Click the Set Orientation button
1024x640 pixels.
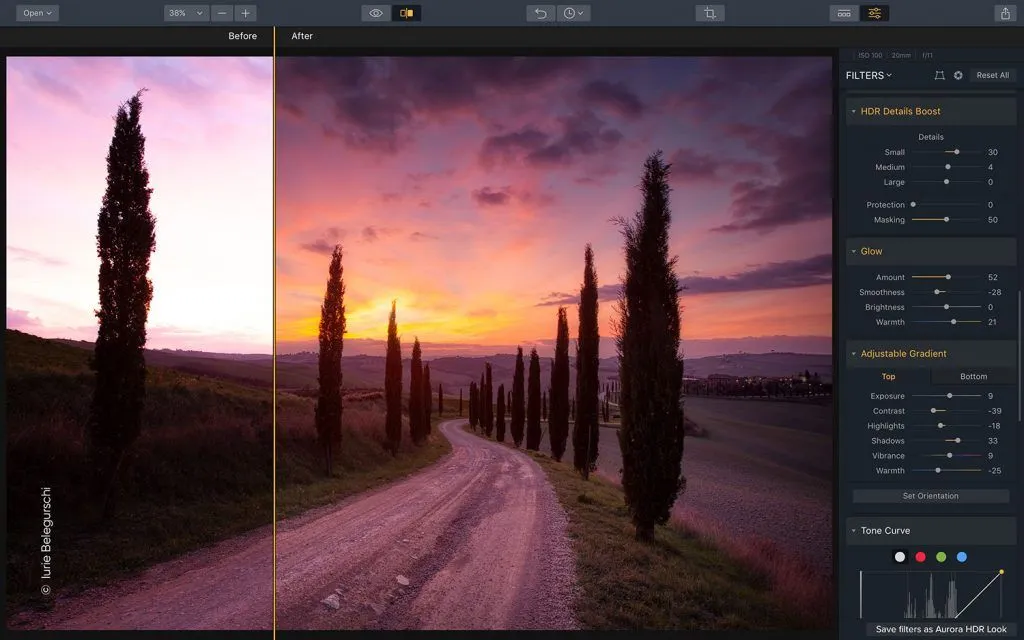coord(930,496)
